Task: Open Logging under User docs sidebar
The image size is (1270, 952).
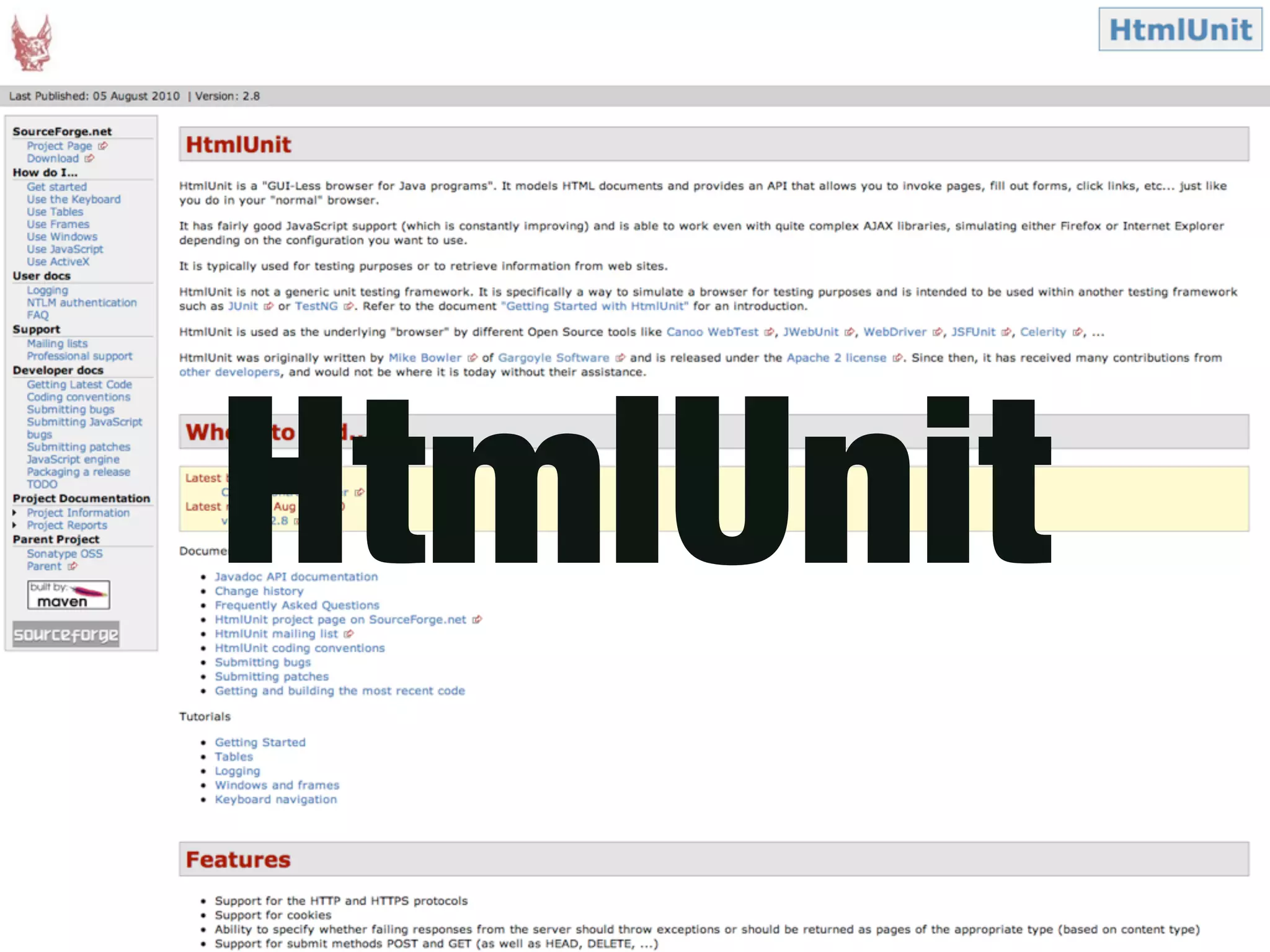Action: [x=47, y=290]
